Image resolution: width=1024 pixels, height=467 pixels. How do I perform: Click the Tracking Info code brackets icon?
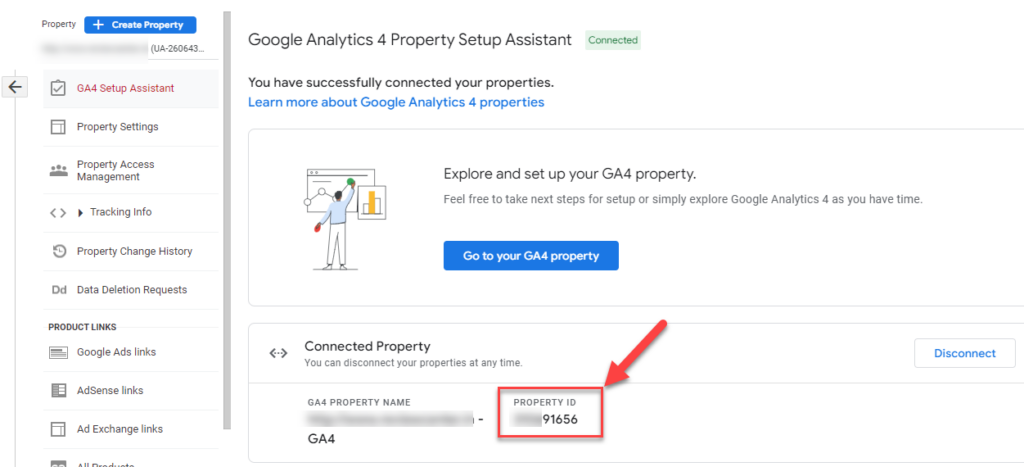point(58,212)
